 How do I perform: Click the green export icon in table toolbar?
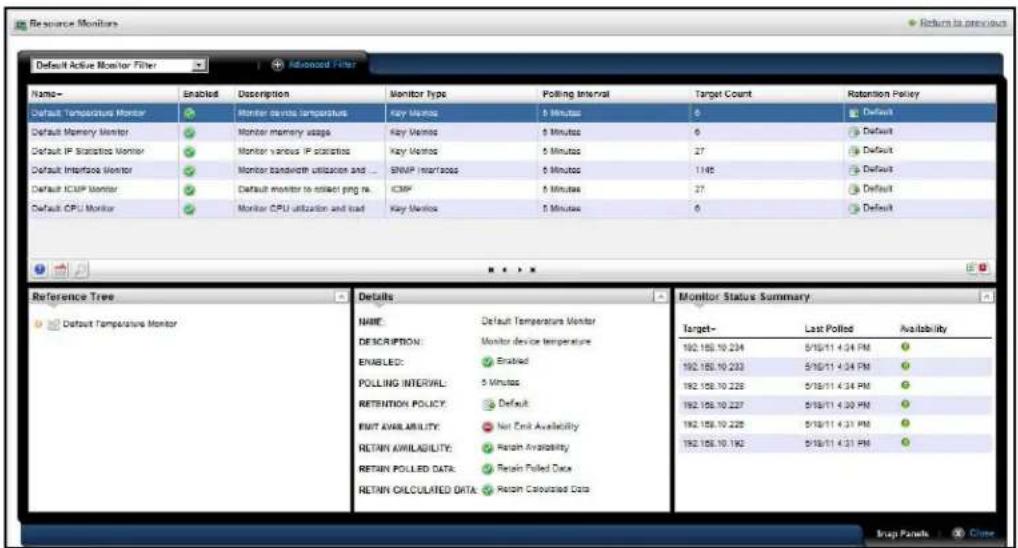coord(971,268)
